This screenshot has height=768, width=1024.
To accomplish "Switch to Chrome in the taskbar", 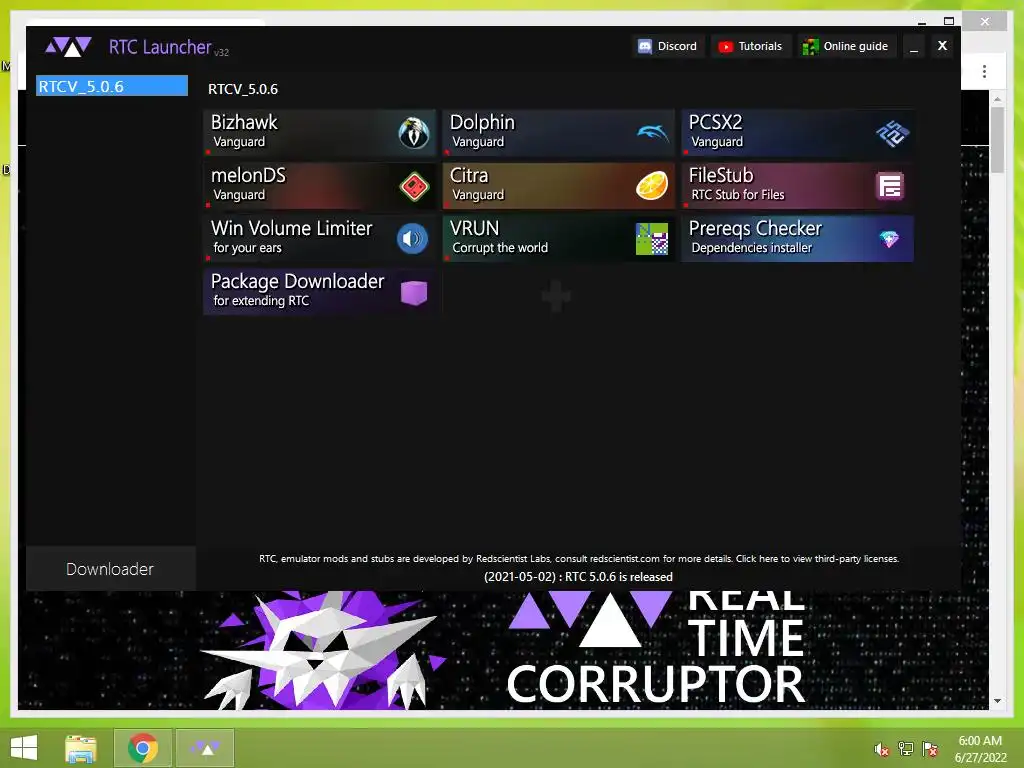I will [x=142, y=748].
